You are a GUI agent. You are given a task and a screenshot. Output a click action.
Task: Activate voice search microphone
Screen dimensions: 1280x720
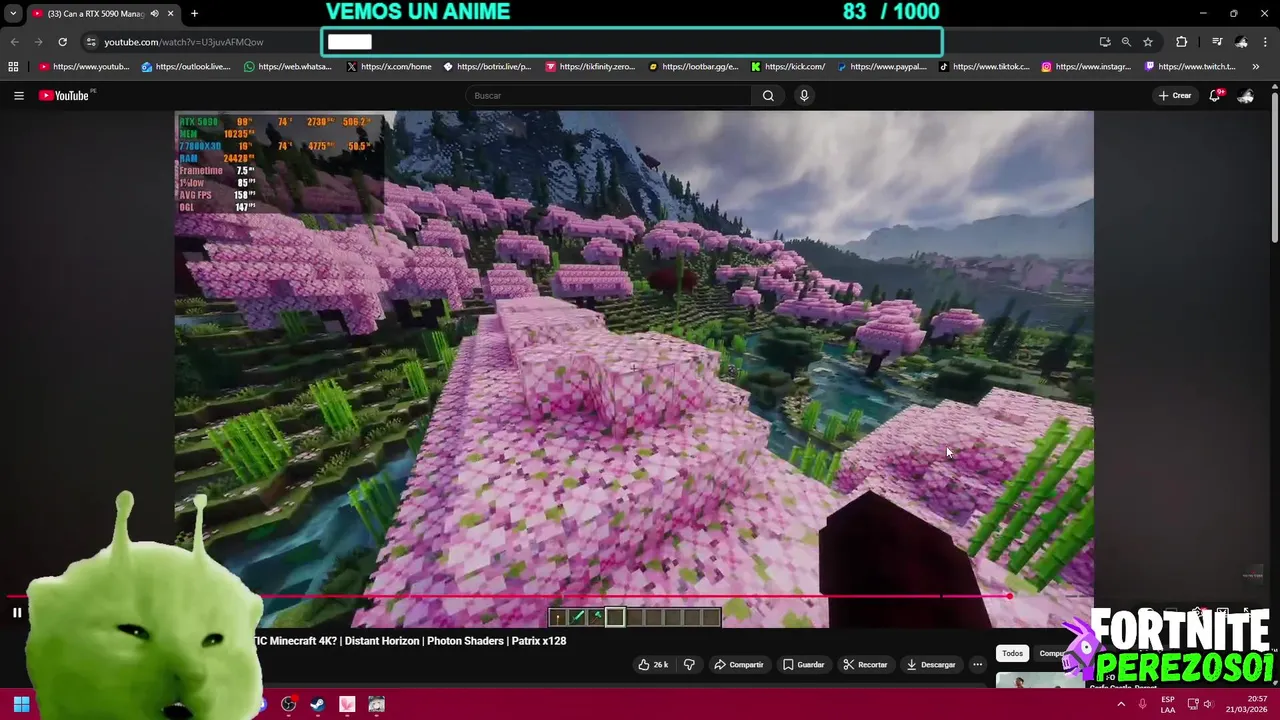[x=804, y=95]
